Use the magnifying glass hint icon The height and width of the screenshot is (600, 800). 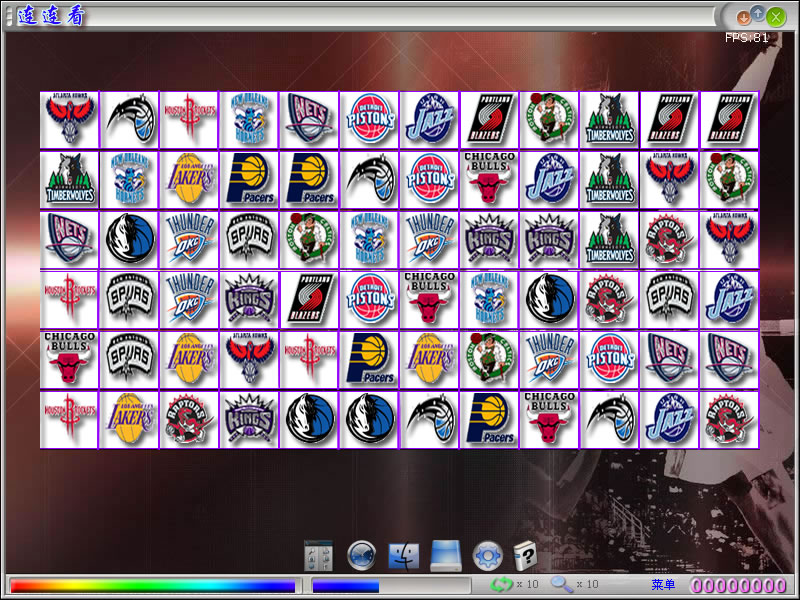pos(561,584)
